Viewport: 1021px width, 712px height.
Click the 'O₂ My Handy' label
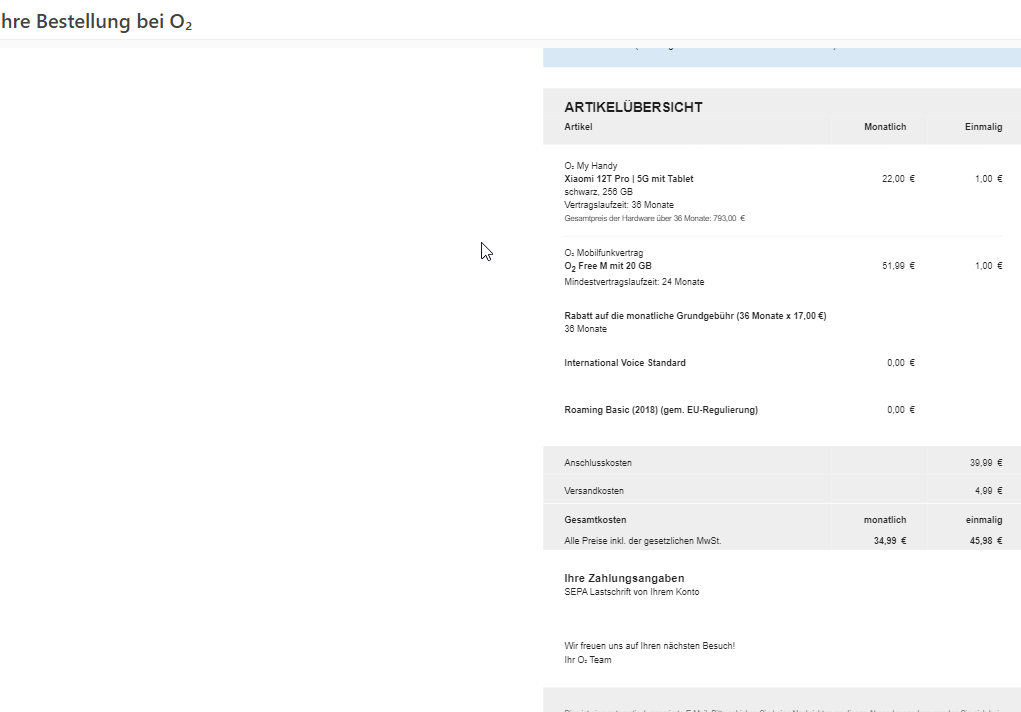(x=591, y=166)
